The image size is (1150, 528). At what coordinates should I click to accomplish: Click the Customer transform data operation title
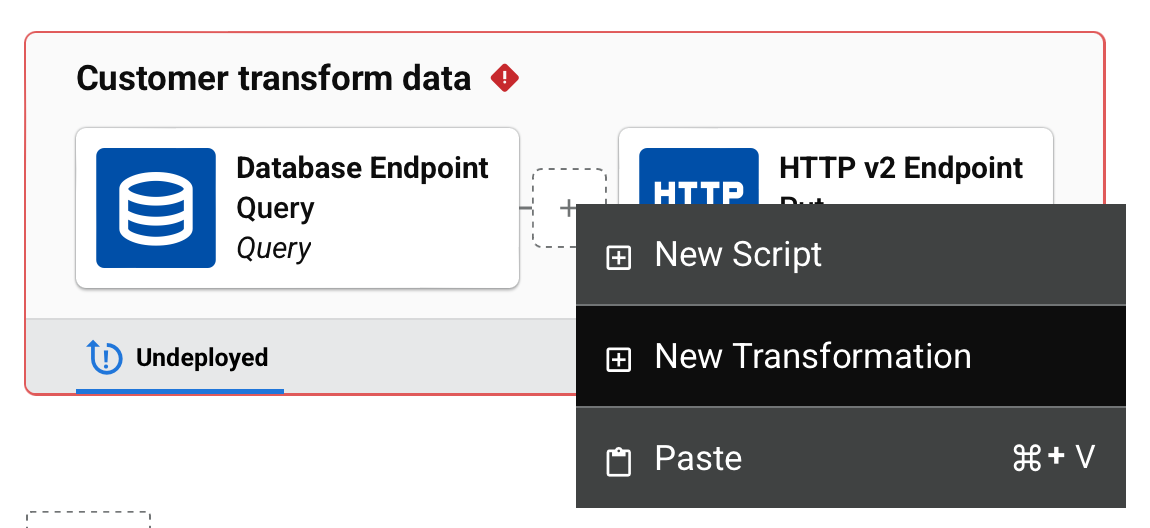(273, 78)
